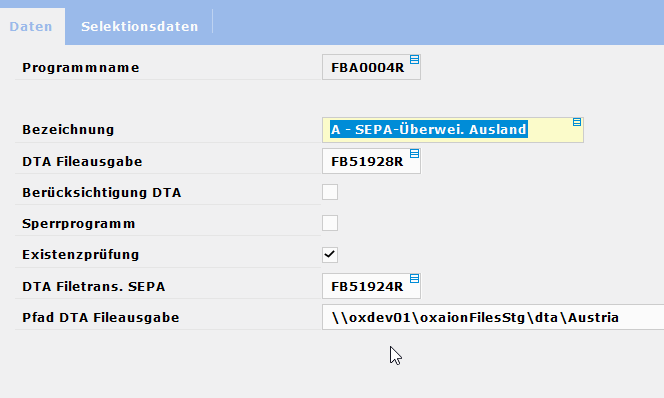Viewport: 664px width, 398px height.
Task: Click the Bezeichnung label
Action: point(68,130)
